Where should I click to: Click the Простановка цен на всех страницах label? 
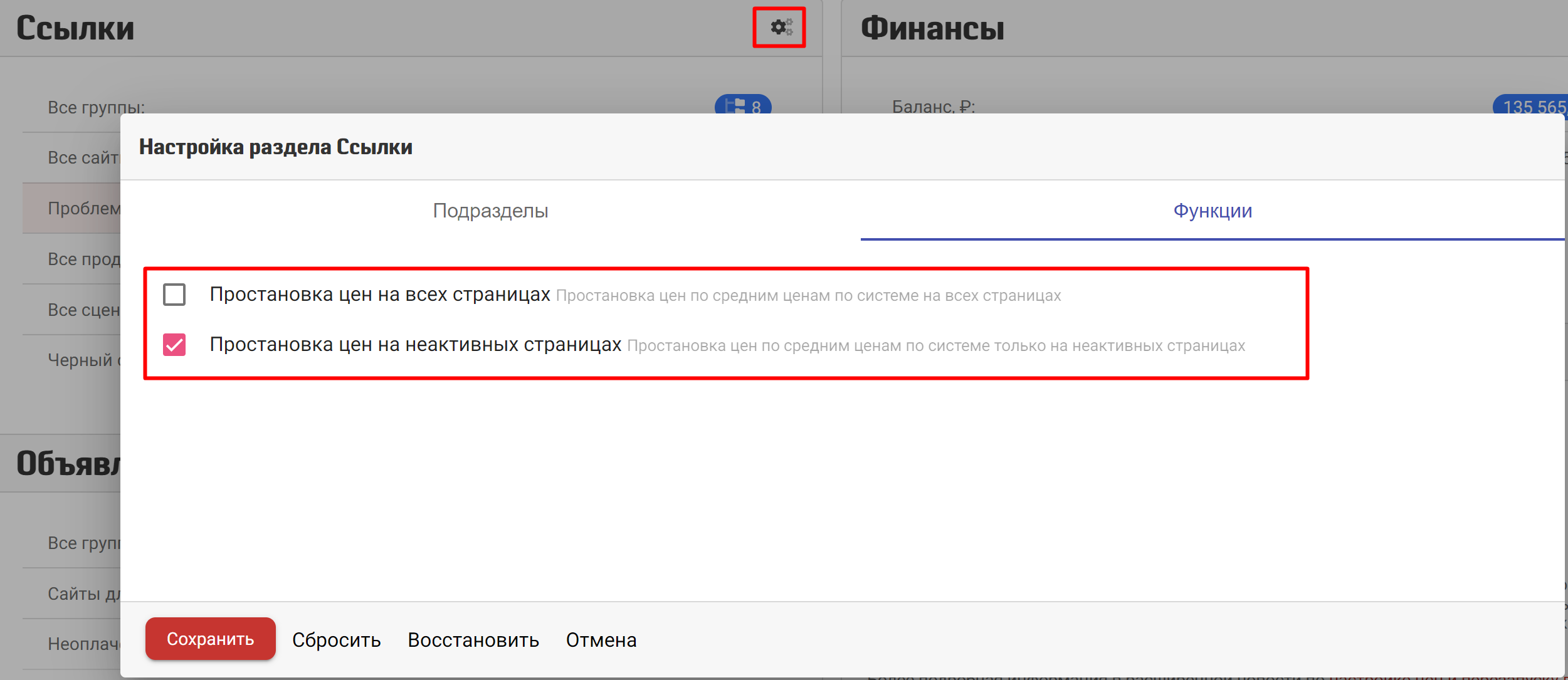pyautogui.click(x=380, y=294)
